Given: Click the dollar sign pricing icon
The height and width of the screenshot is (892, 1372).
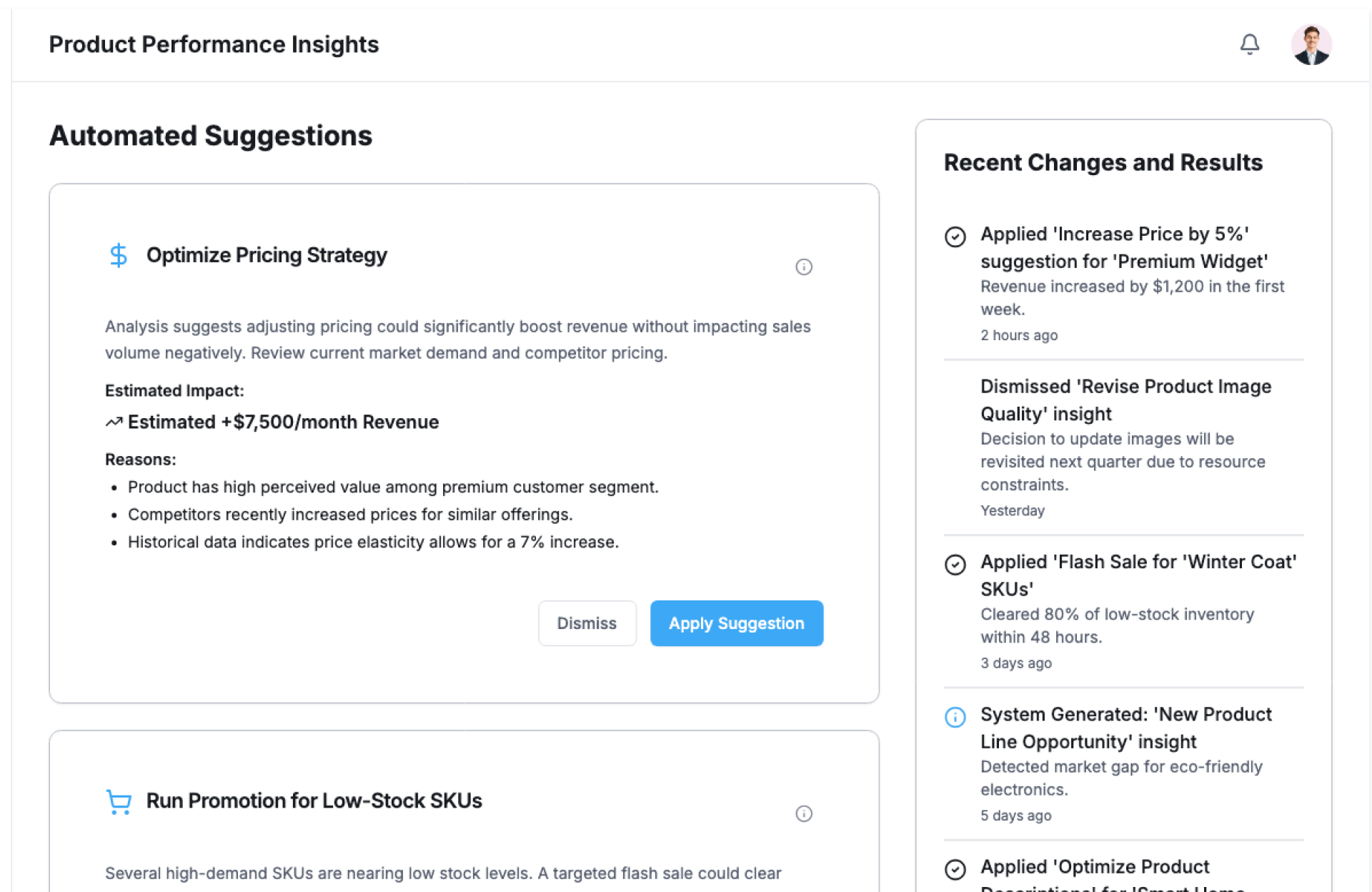Looking at the screenshot, I should pos(119,255).
